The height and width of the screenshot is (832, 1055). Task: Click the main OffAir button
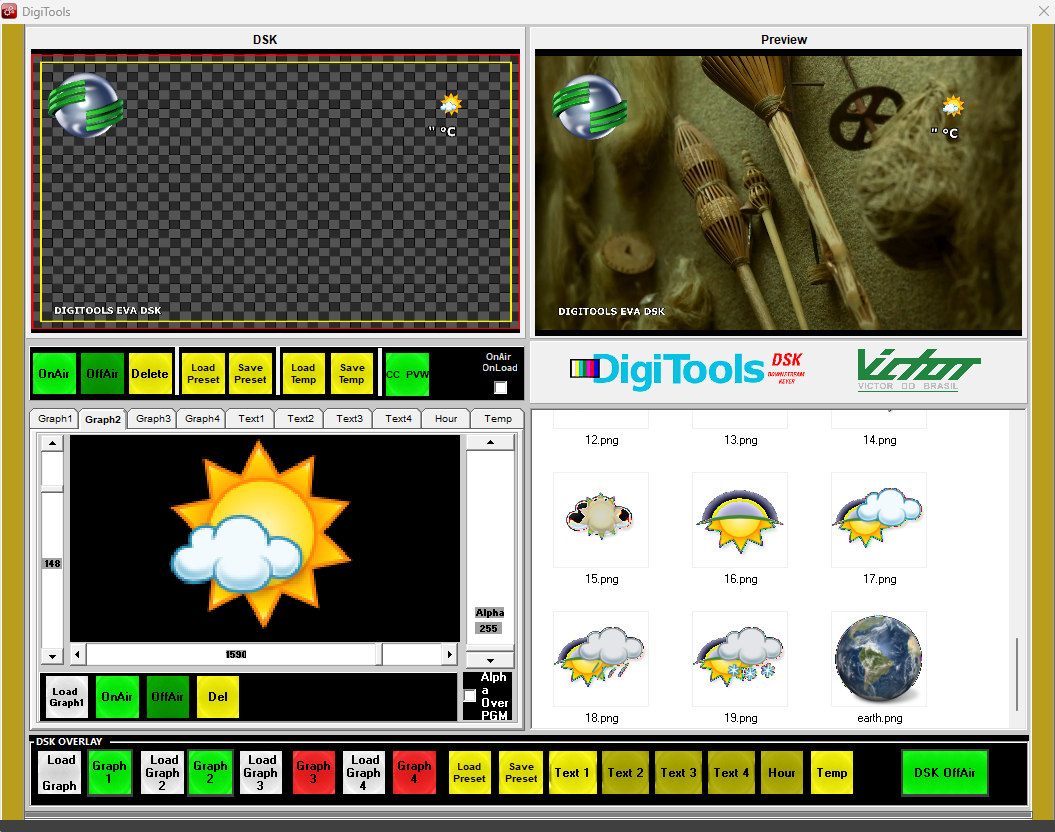[x=102, y=374]
